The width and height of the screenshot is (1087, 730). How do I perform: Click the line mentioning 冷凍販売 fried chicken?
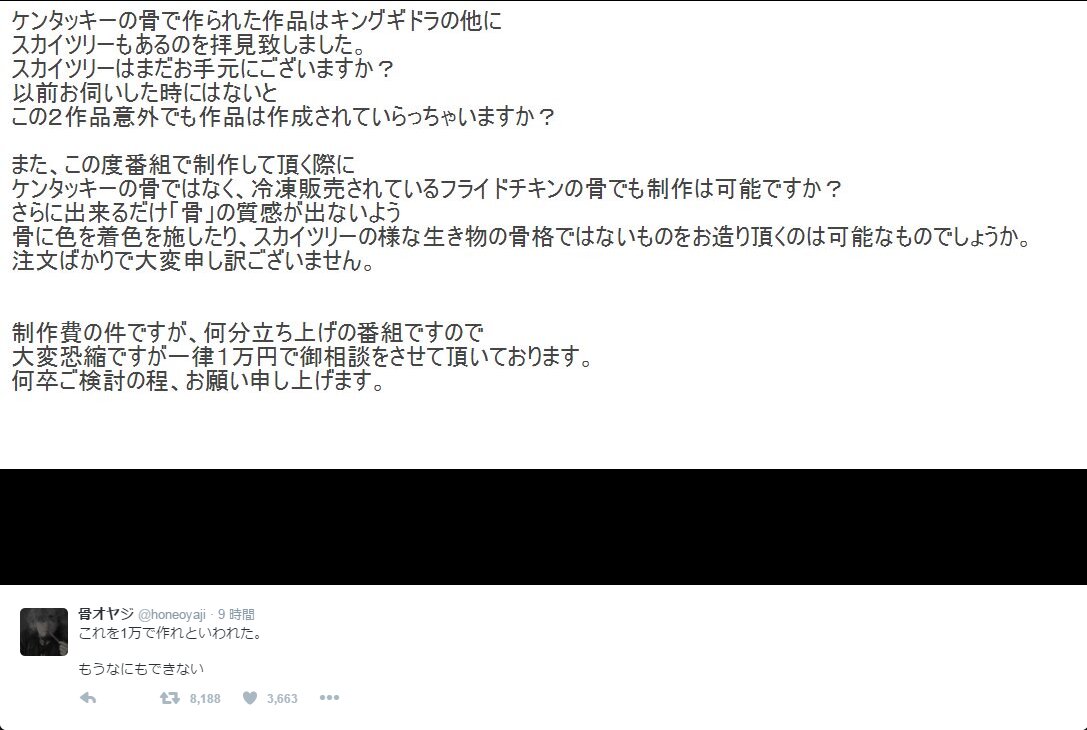pos(427,189)
